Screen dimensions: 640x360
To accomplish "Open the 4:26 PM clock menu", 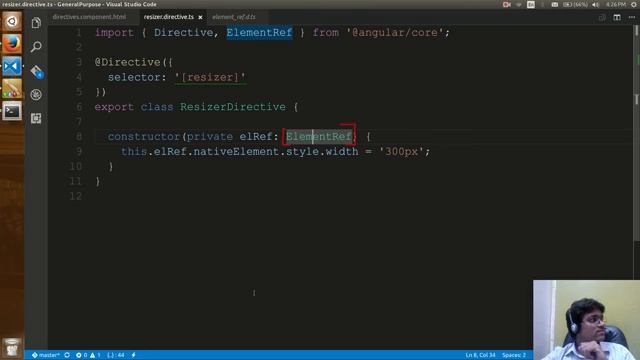I will tap(616, 4).
